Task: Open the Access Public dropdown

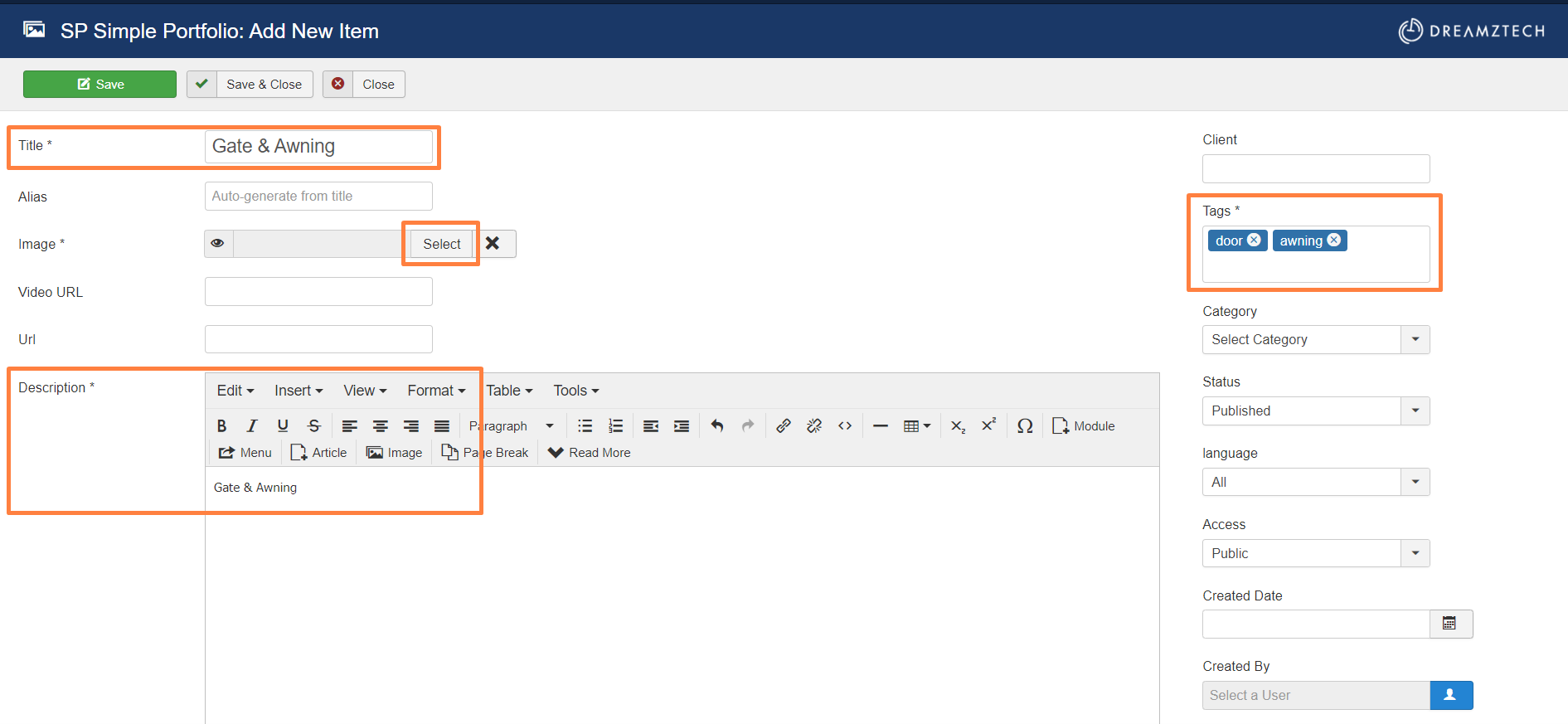Action: 1316,553
